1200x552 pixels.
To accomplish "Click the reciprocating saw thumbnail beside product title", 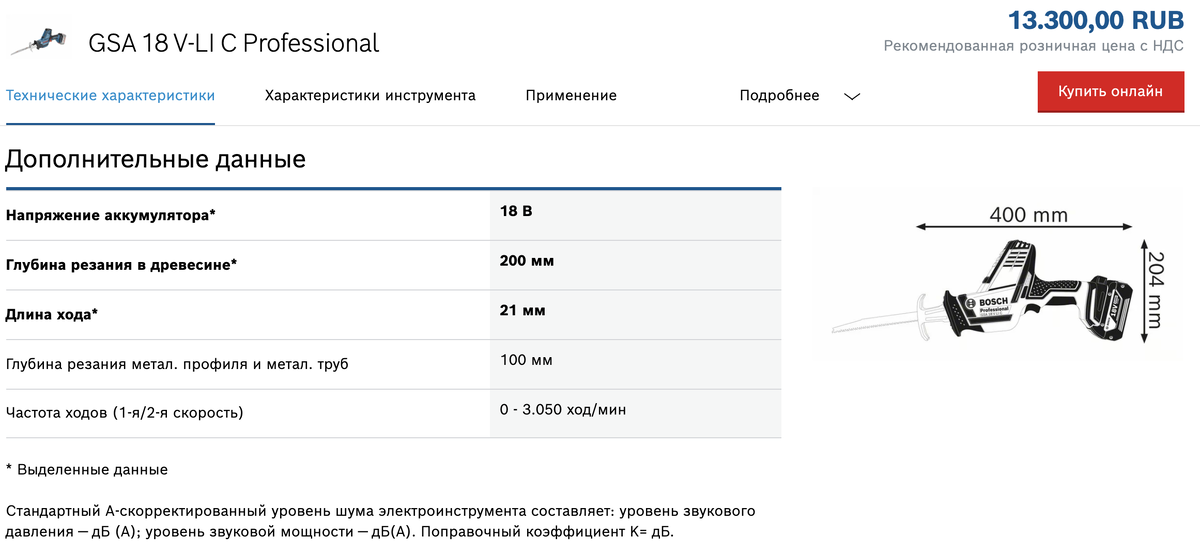I will click(x=38, y=43).
